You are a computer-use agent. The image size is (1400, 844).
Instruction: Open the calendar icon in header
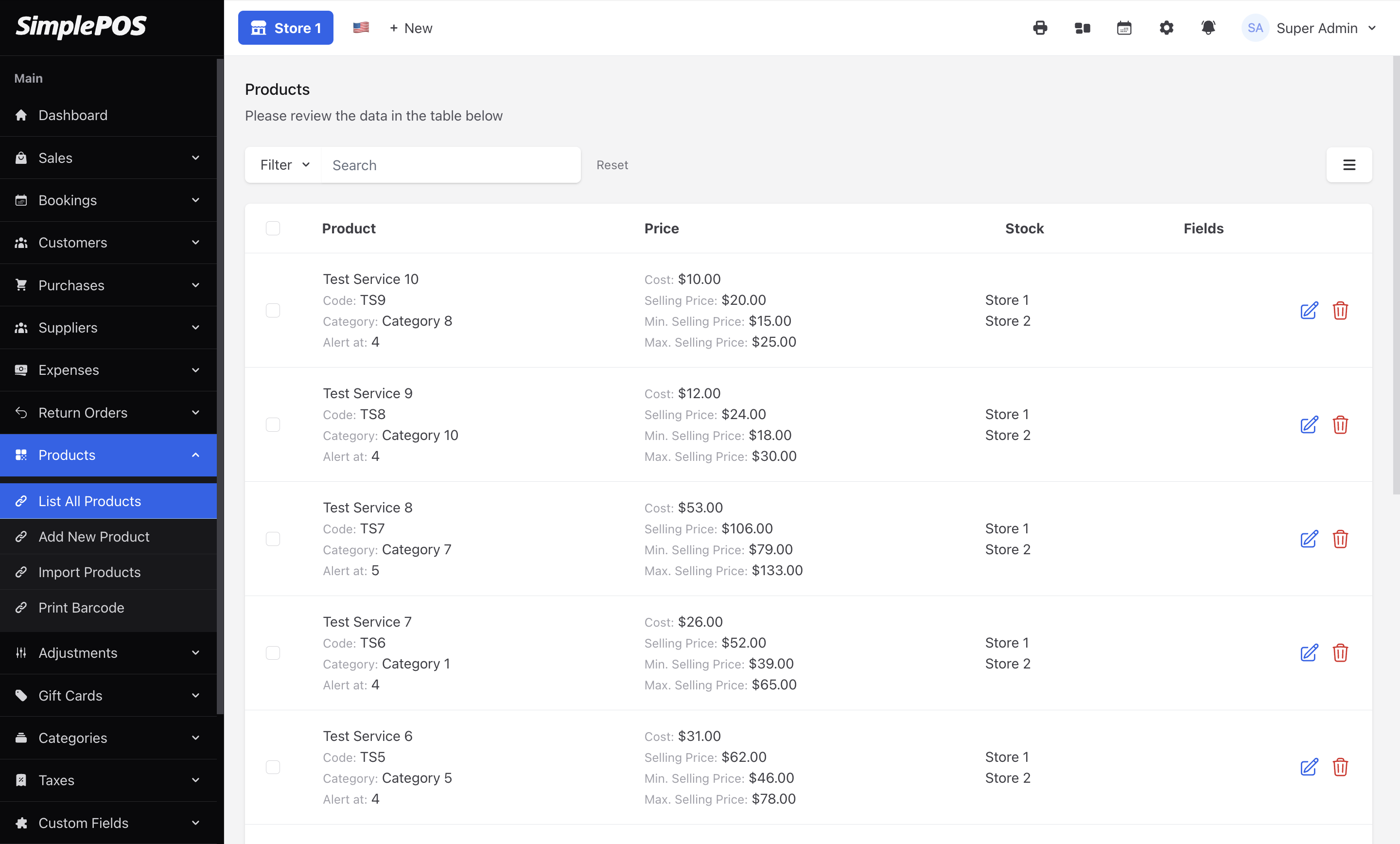(1124, 28)
